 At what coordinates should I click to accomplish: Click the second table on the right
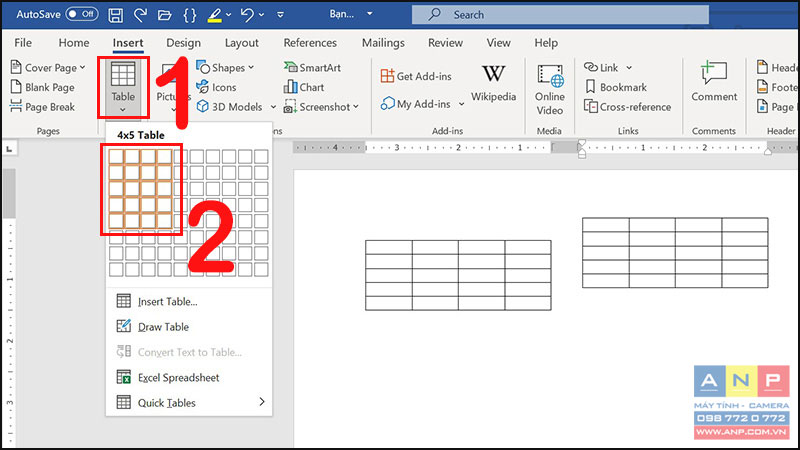pyautogui.click(x=675, y=253)
